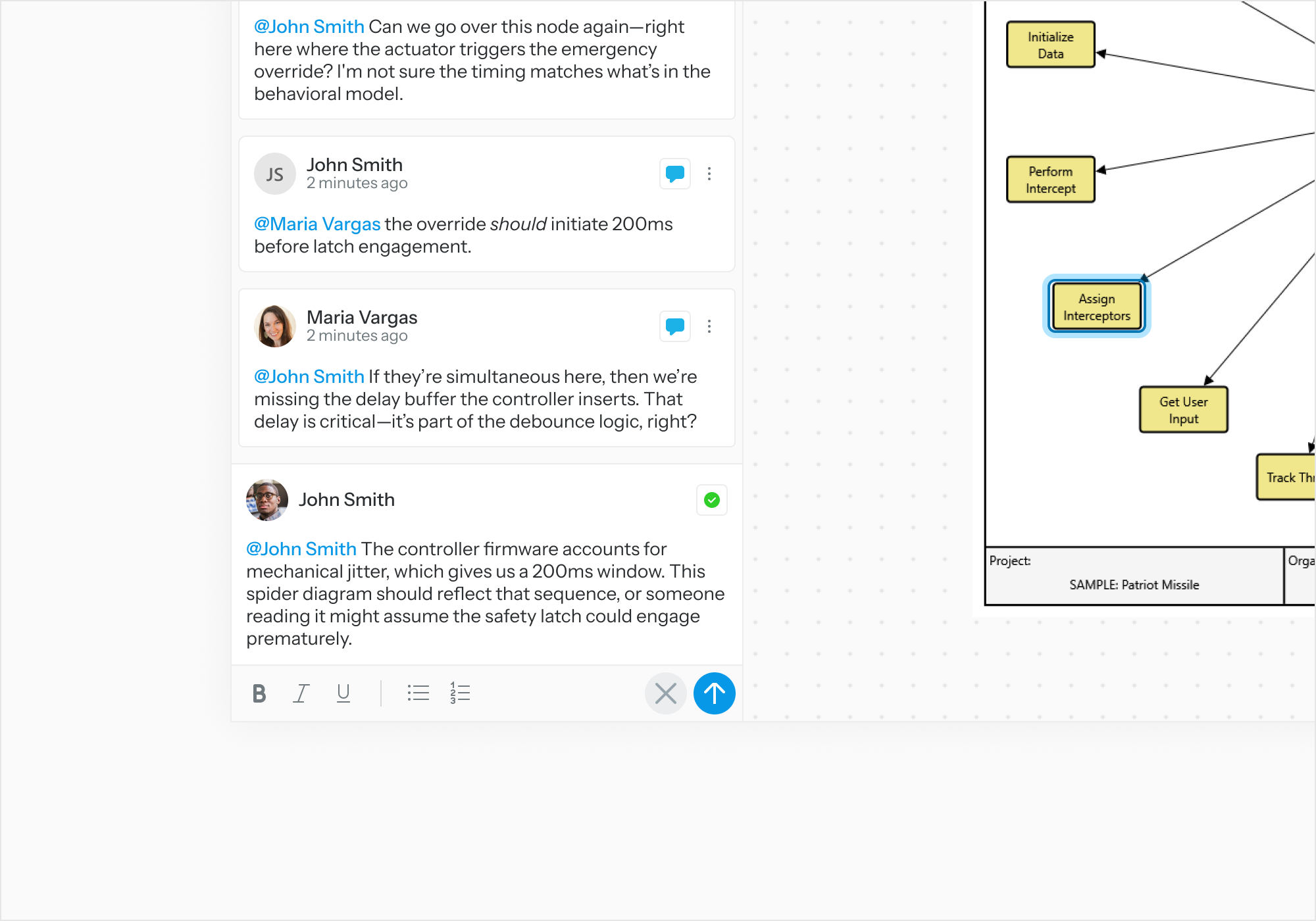Toggle underline formatting button

tap(343, 693)
